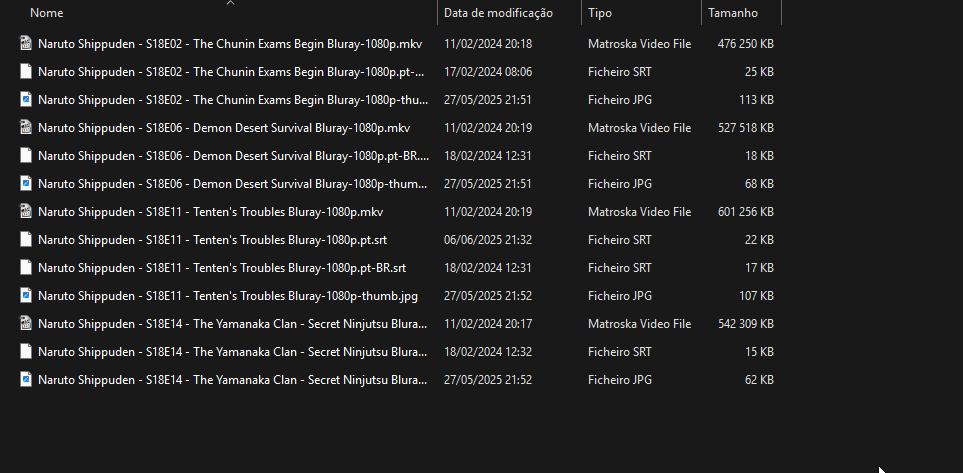963x473 pixels.
Task: Click size value '15 KB'
Action: pos(759,351)
